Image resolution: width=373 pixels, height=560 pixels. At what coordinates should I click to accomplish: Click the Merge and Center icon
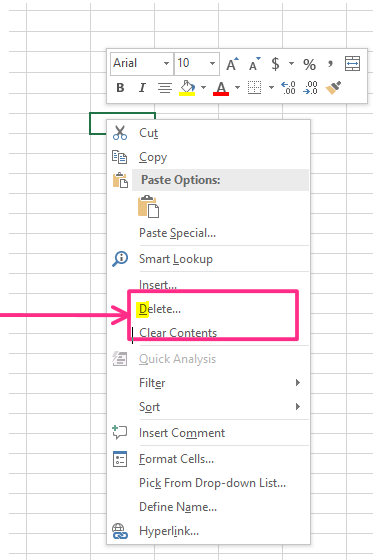(x=352, y=64)
